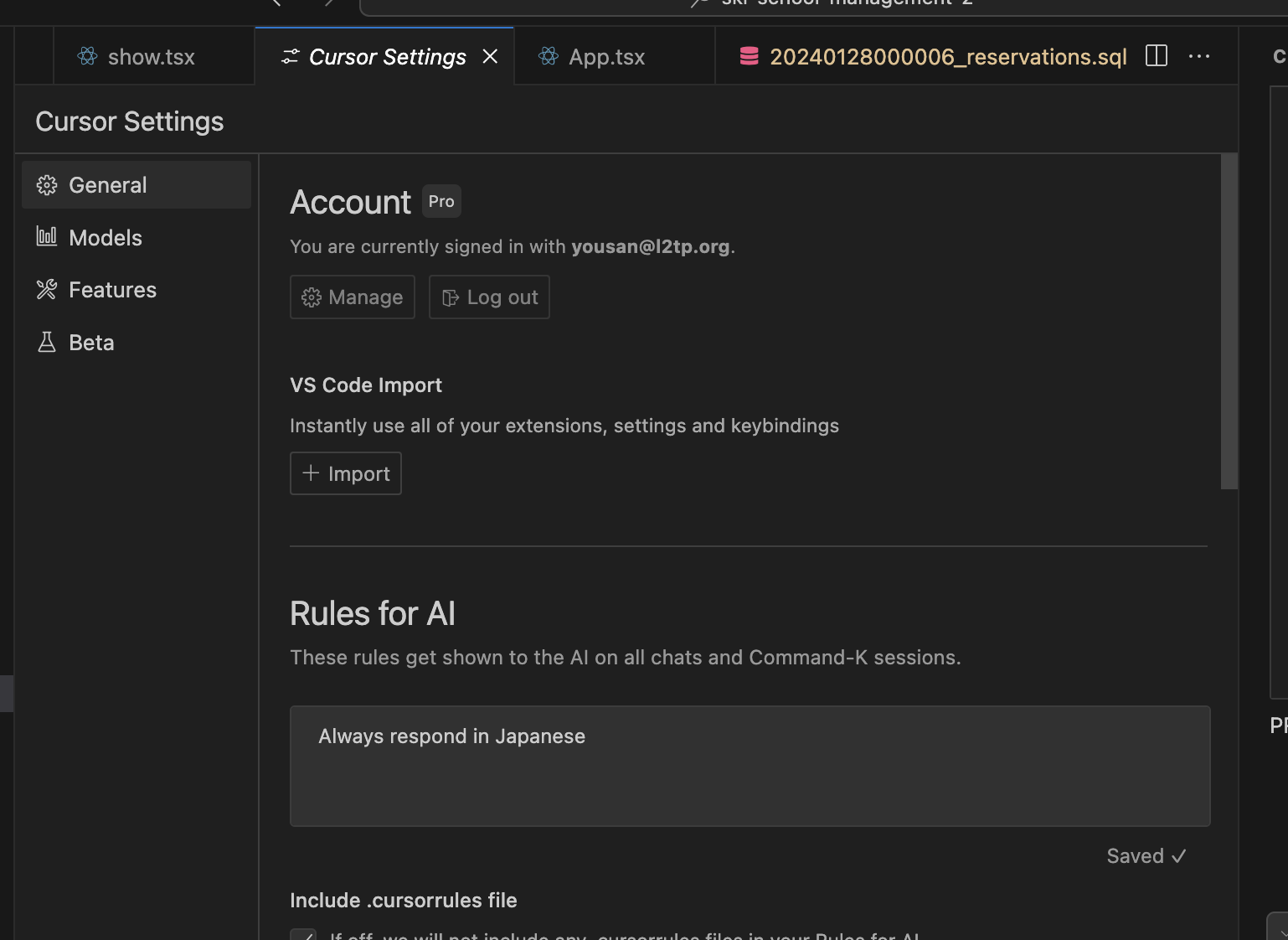Click the Log out button
The image size is (1288, 940).
coord(489,297)
